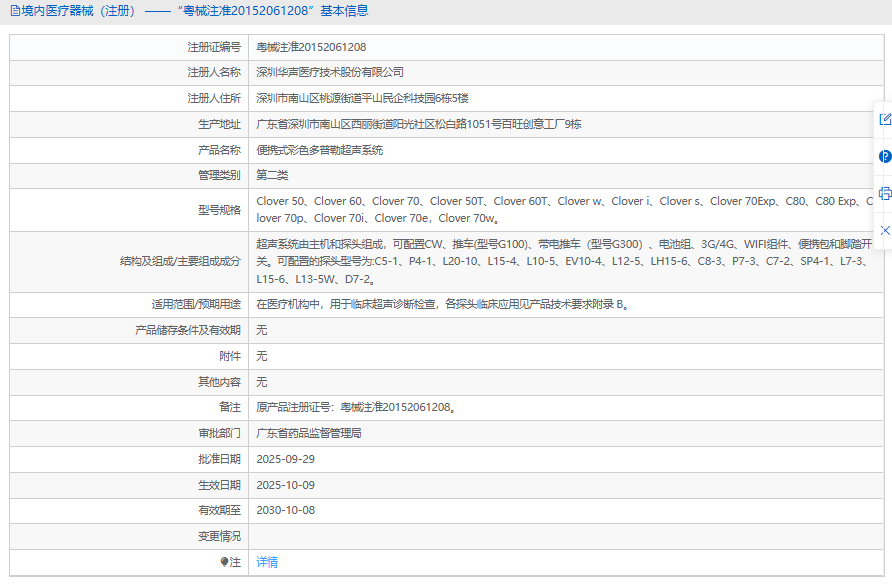Click the 型号规格 row label
The image size is (892, 584).
coord(220,210)
